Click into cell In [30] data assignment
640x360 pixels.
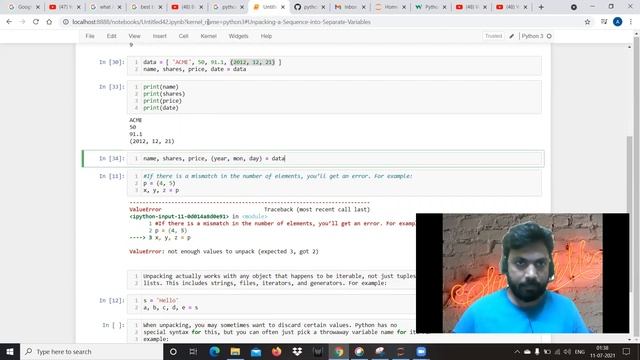click(x=335, y=66)
